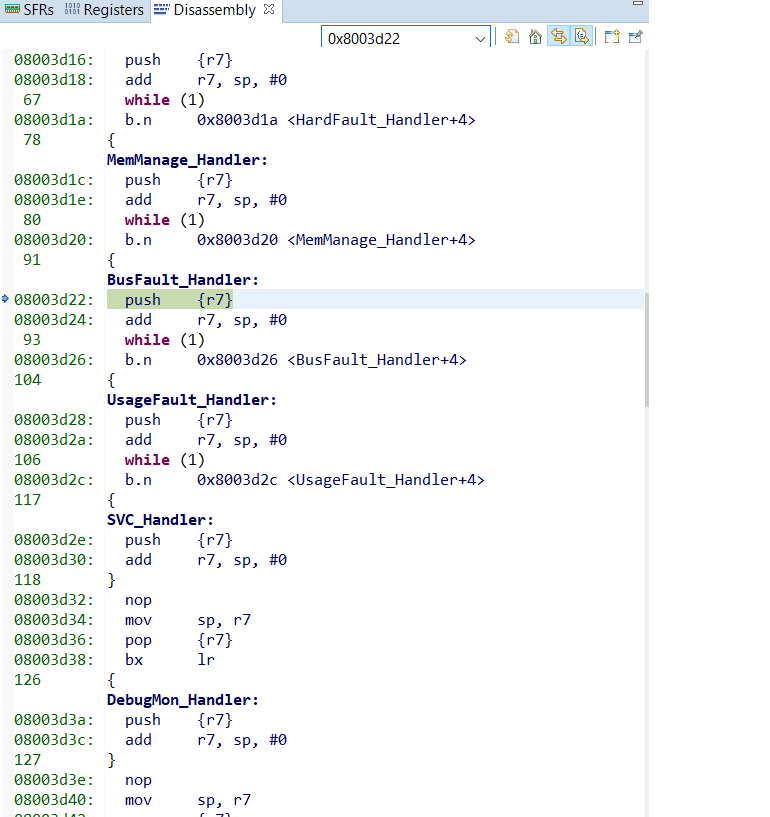The height and width of the screenshot is (817, 770).
Task: Click address 08003d38: bx lr line
Action: [x=115, y=660]
